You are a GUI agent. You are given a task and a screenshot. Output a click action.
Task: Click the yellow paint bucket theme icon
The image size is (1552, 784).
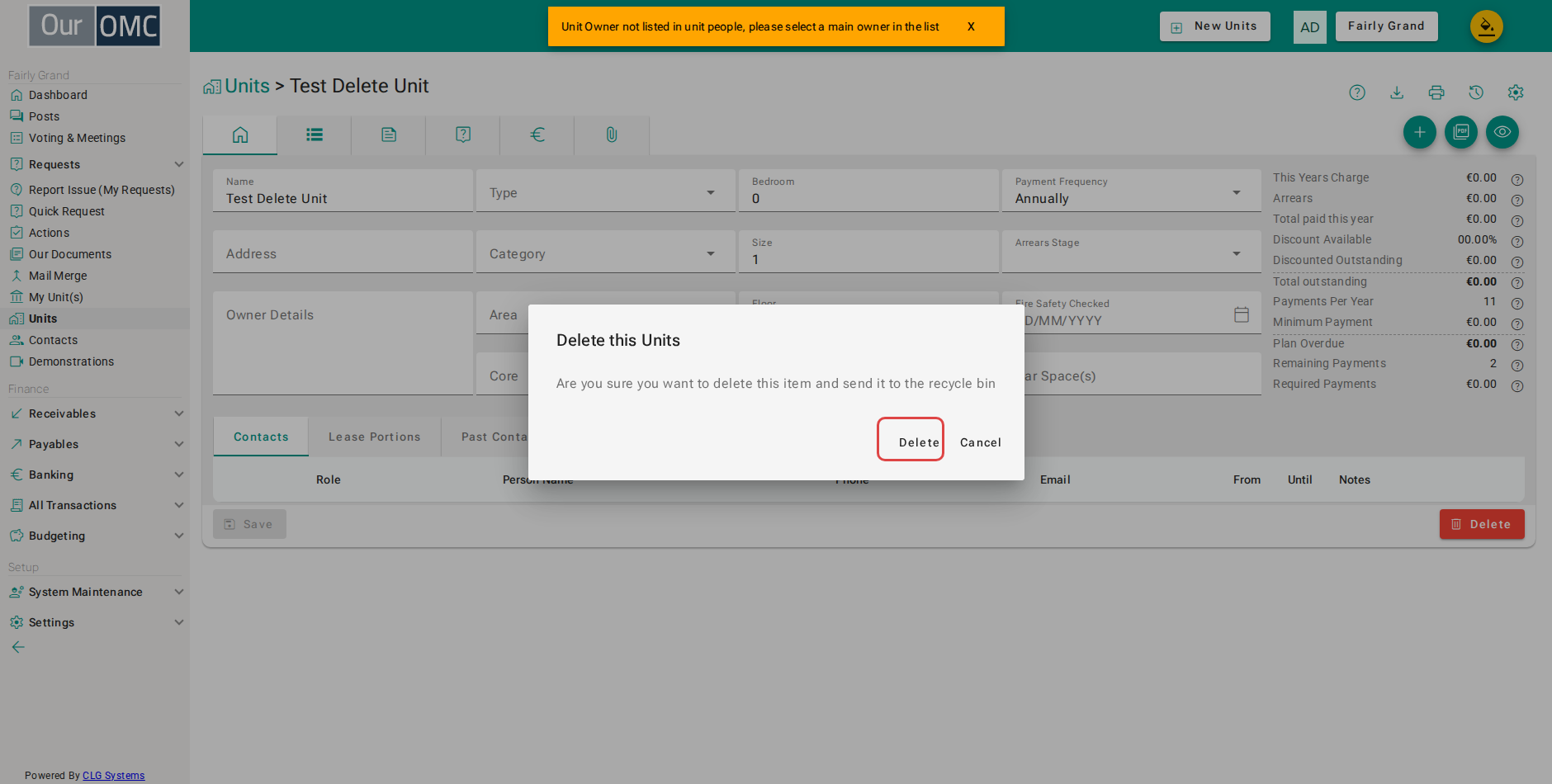(x=1487, y=26)
